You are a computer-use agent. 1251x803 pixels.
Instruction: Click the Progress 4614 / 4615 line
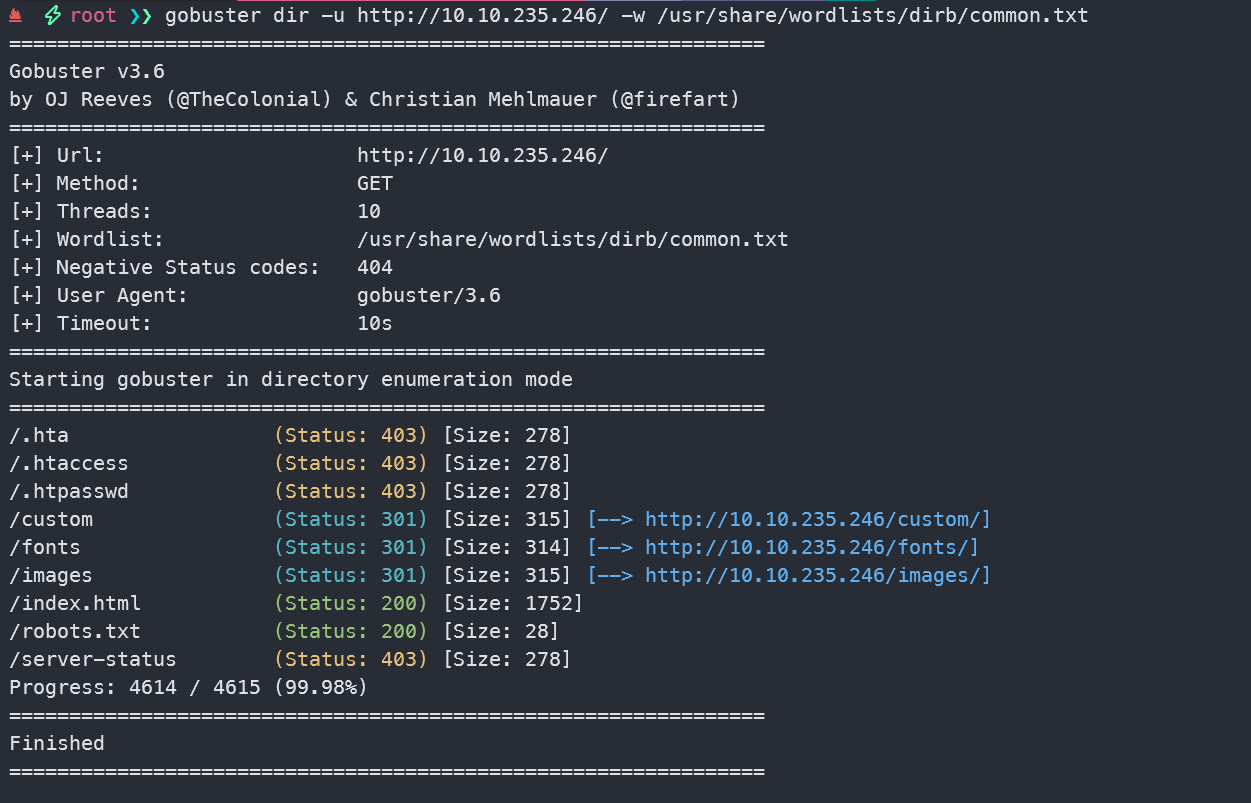(188, 687)
